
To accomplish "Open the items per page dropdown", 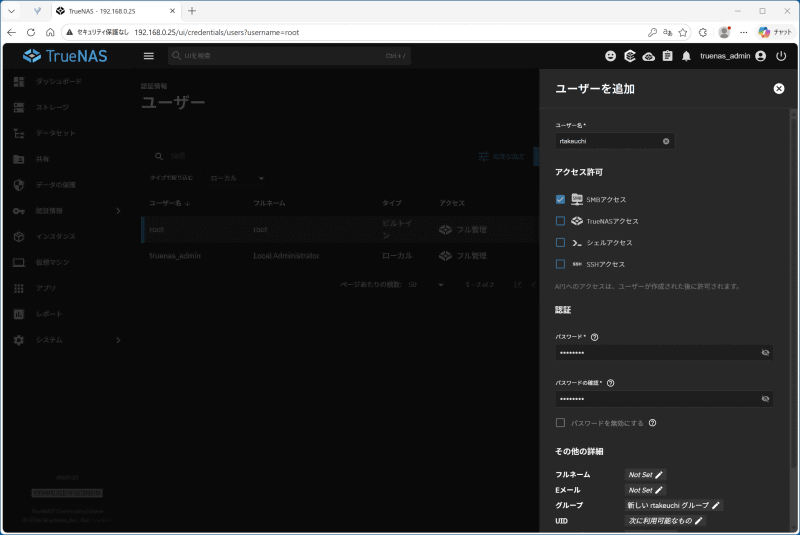I will (426, 285).
